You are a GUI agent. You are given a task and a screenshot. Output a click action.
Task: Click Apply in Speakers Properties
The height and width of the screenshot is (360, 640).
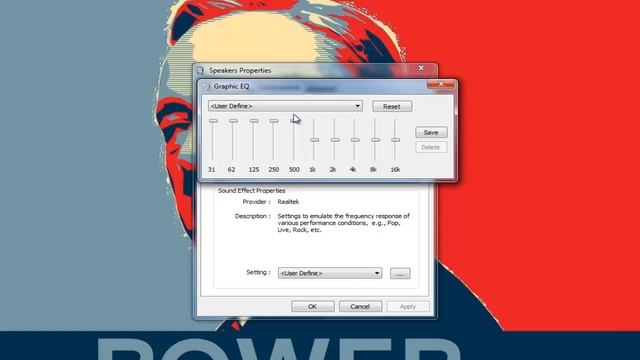coord(408,307)
